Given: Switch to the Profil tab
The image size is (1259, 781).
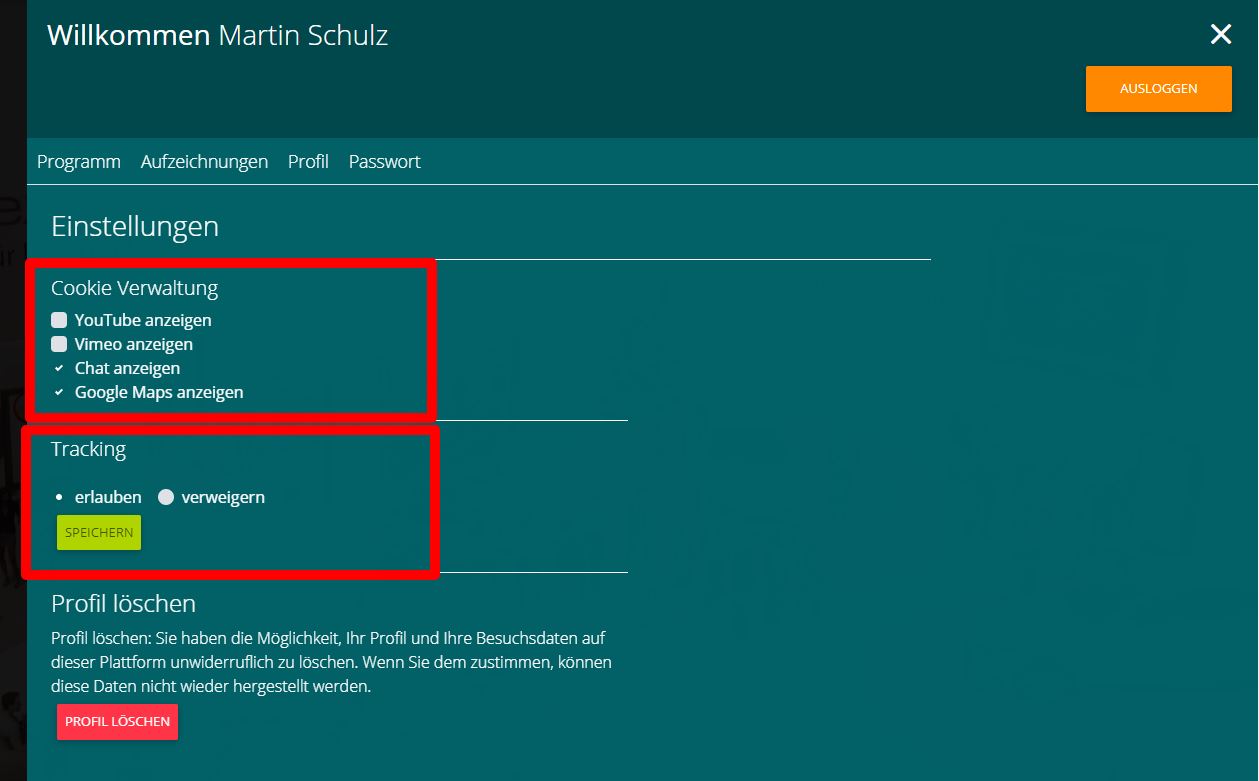Looking at the screenshot, I should click(x=307, y=161).
